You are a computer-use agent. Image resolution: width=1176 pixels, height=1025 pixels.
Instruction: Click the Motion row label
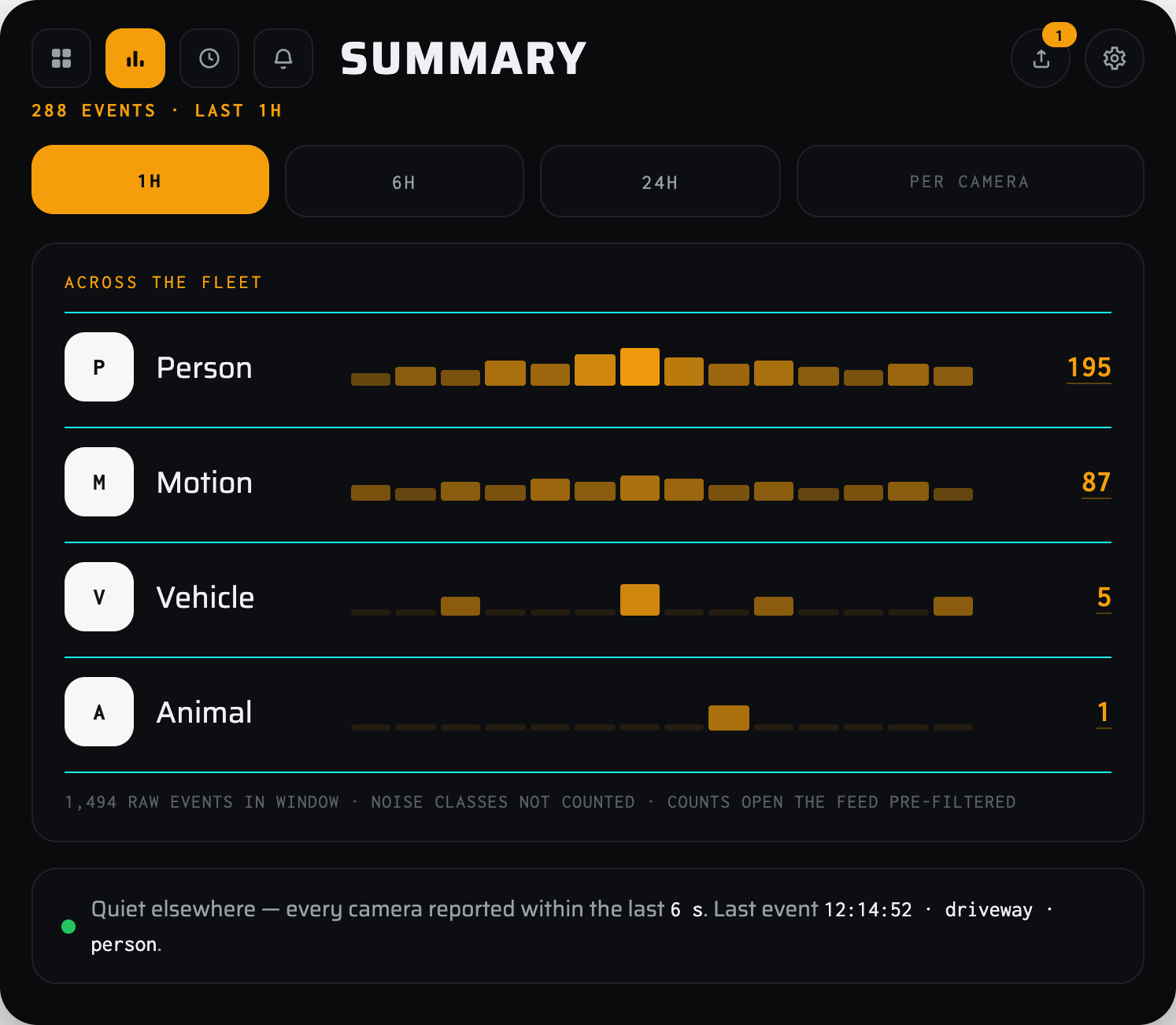(x=205, y=483)
